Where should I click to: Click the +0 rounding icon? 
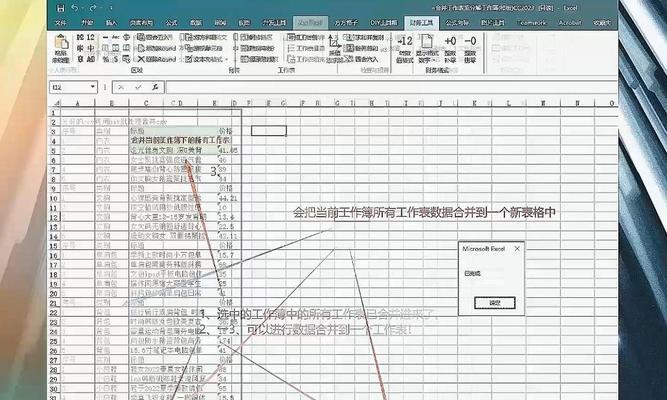tap(450, 41)
